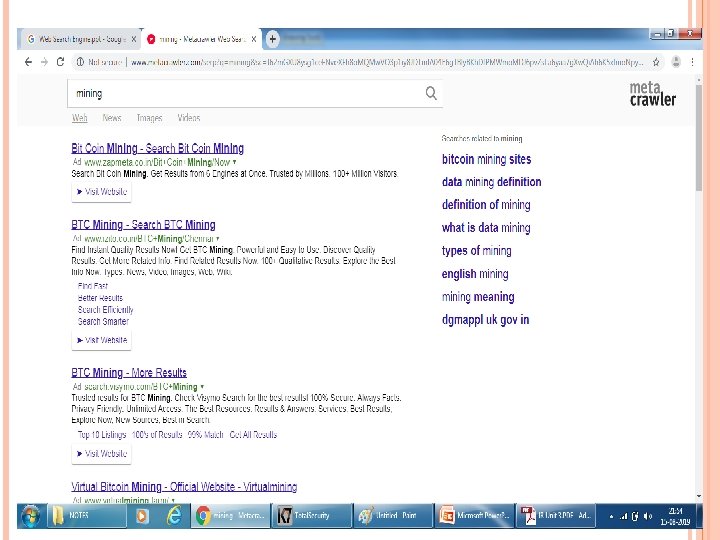720x540 pixels.
Task: Go back using the browser back arrow
Action: tap(28, 62)
